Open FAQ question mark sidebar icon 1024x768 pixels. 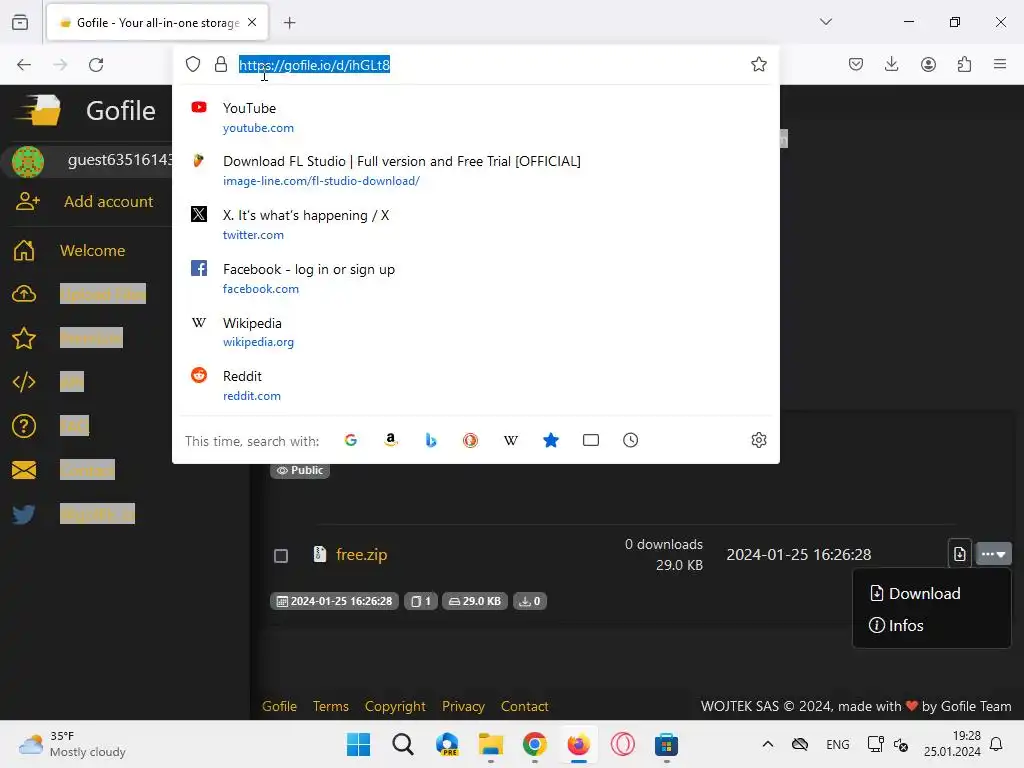pyautogui.click(x=24, y=426)
